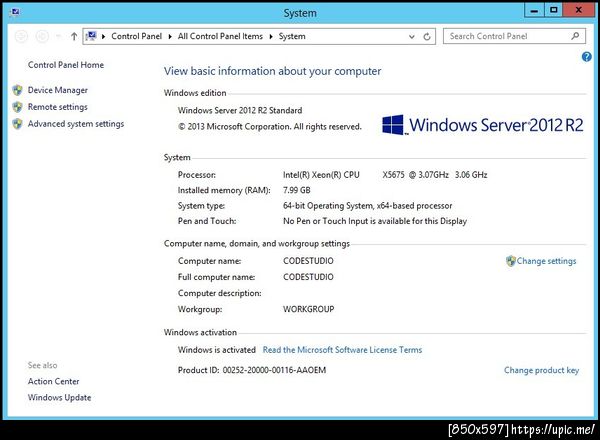
Task: Click Change product key
Action: [x=541, y=370]
